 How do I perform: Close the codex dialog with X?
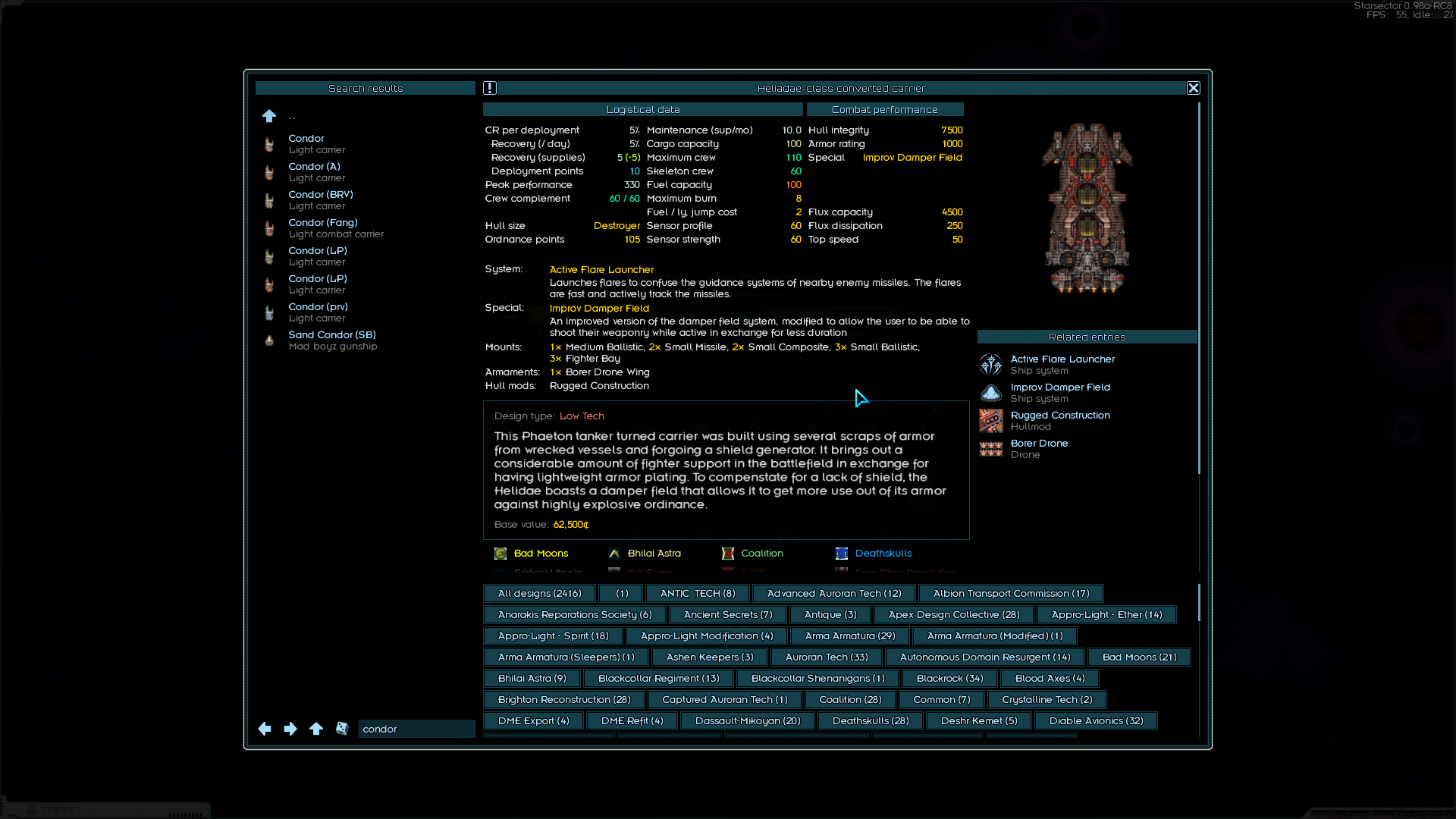[x=1193, y=88]
